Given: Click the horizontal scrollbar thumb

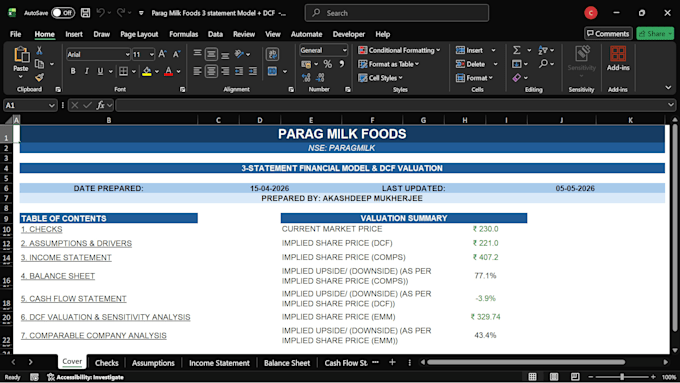Looking at the screenshot, I should pyautogui.click(x=526, y=362).
